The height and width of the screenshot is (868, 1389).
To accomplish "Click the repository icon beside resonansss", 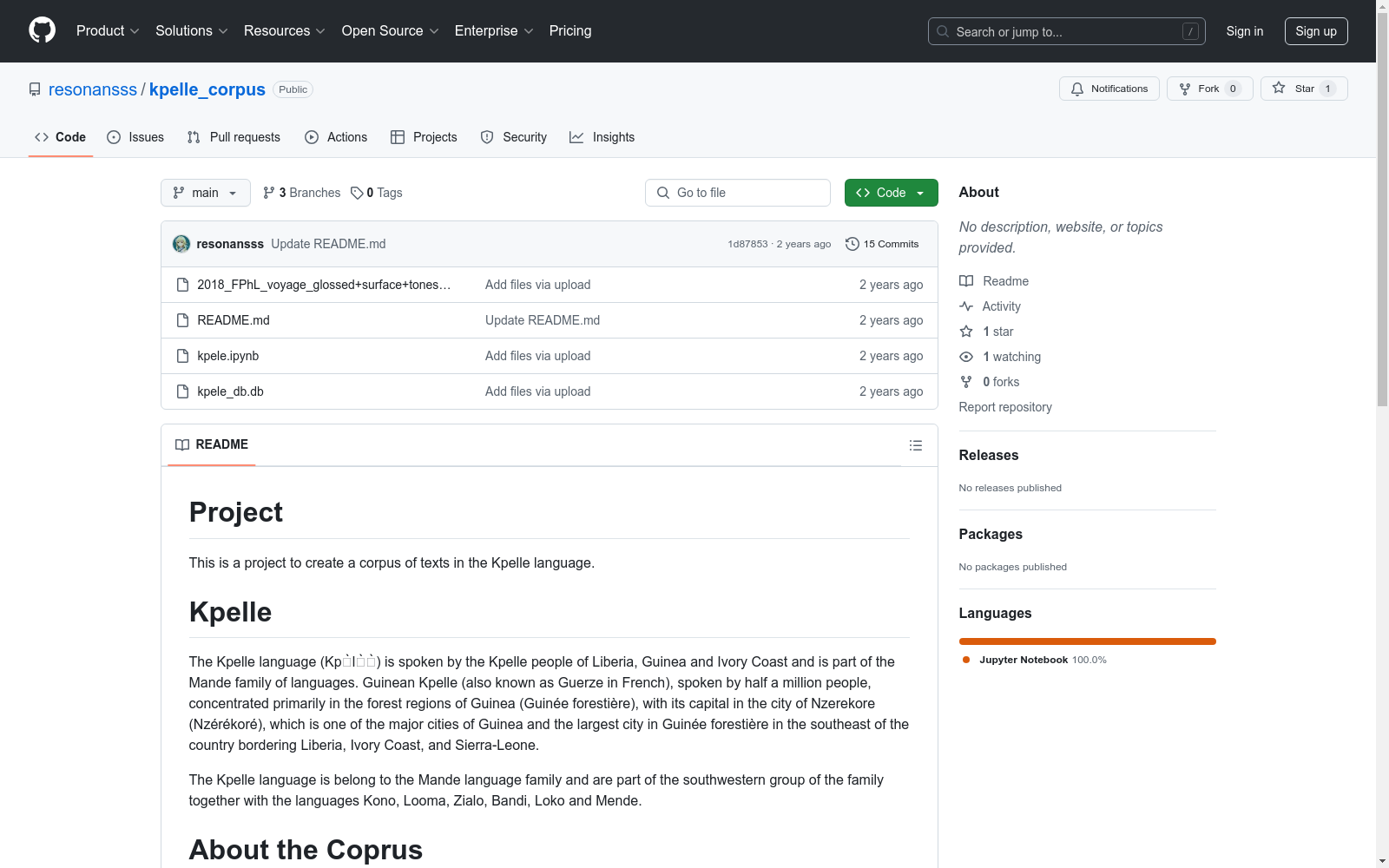I will [x=35, y=89].
